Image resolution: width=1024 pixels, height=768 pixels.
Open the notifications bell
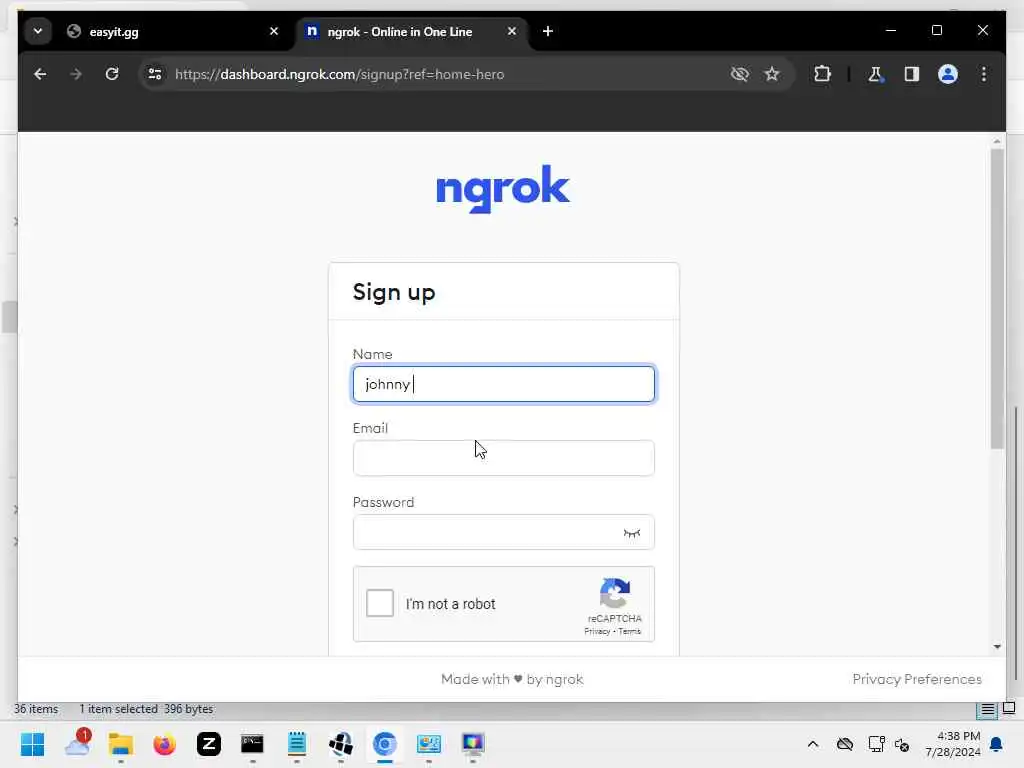[997, 744]
